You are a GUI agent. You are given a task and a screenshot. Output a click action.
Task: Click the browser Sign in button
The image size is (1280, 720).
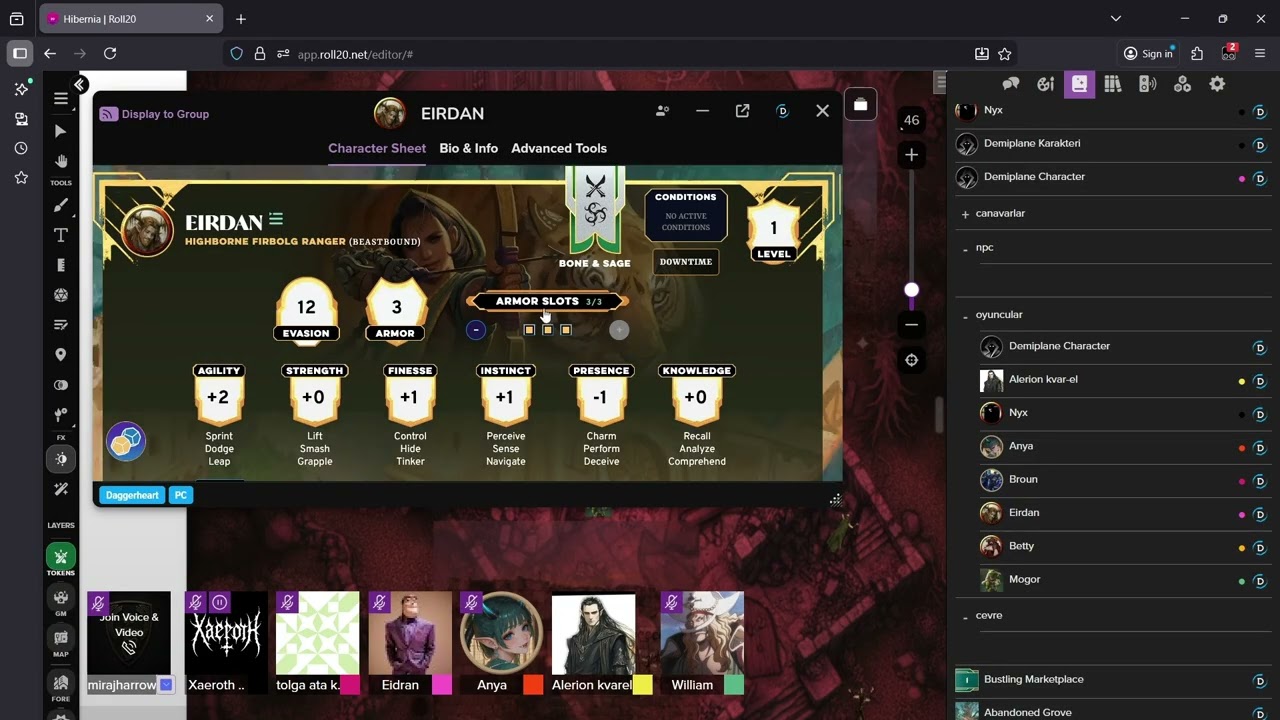click(x=1148, y=54)
